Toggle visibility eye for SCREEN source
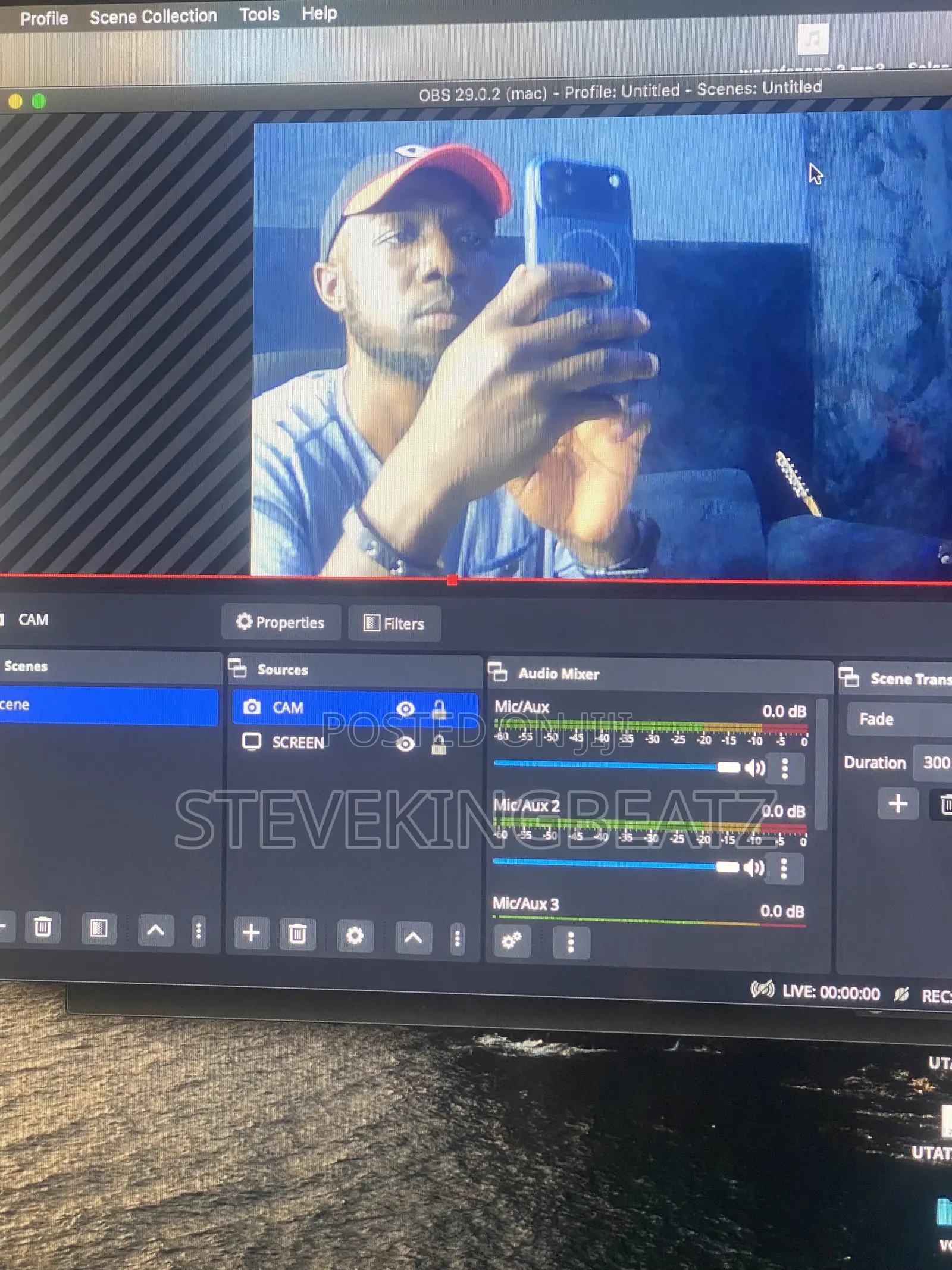952x1270 pixels. coord(406,744)
